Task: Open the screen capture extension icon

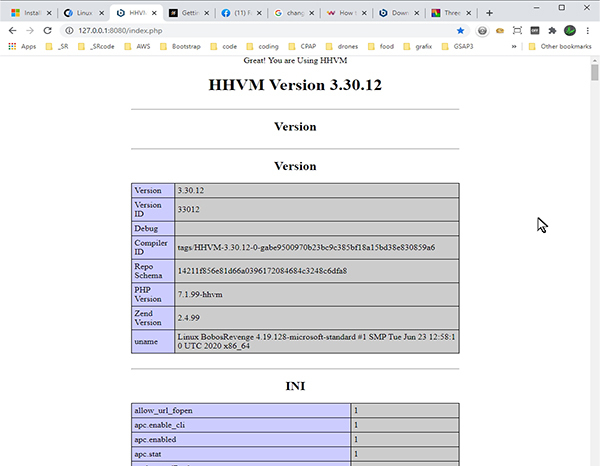Action: (517, 31)
